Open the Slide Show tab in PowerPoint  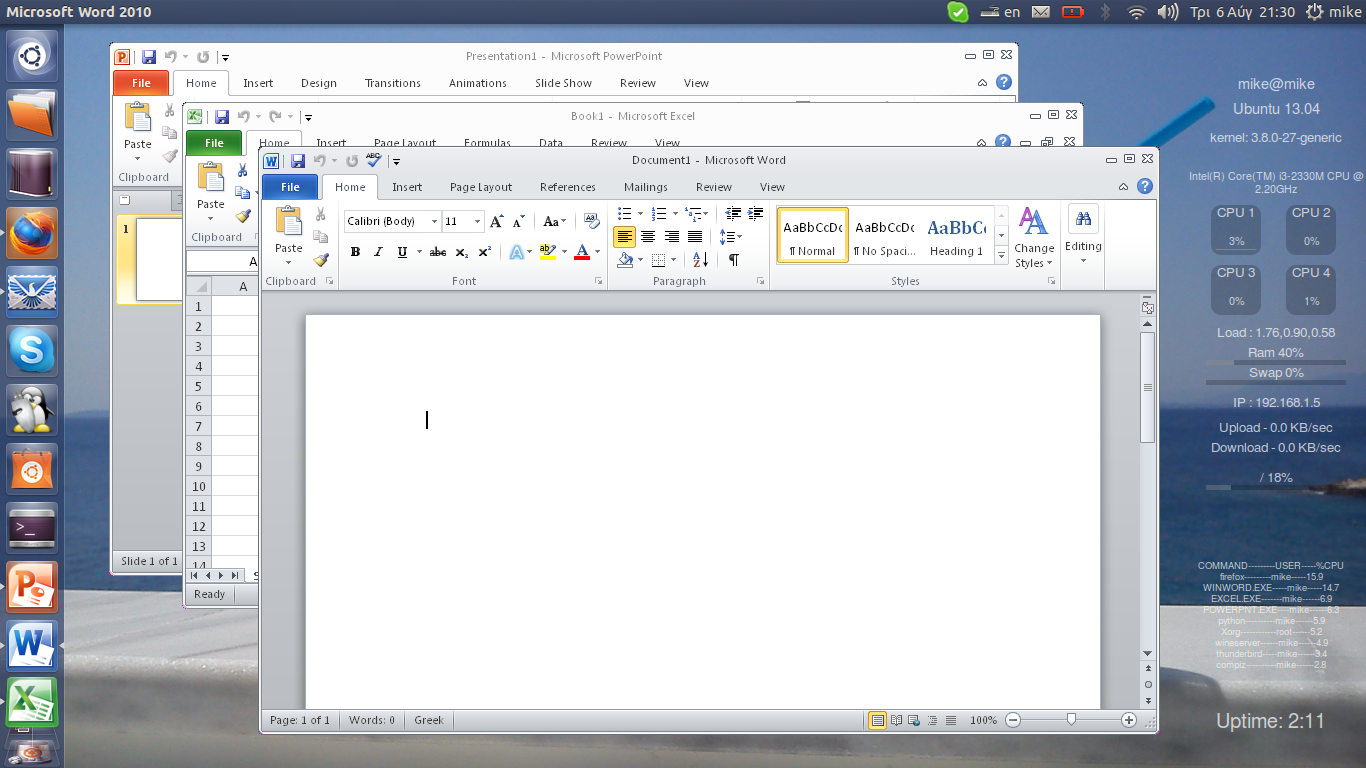point(564,83)
